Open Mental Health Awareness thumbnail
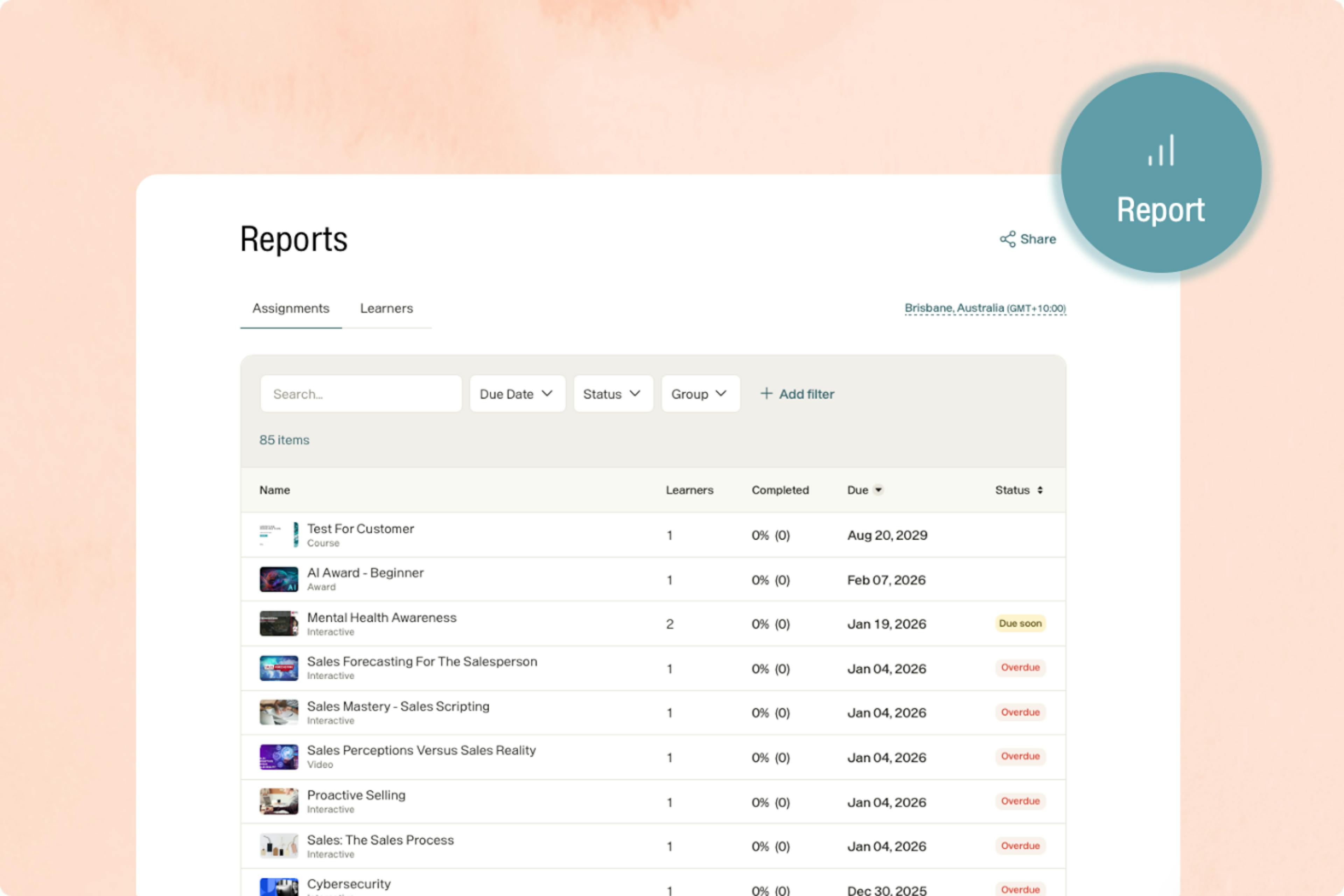The image size is (1344, 896). tap(279, 623)
